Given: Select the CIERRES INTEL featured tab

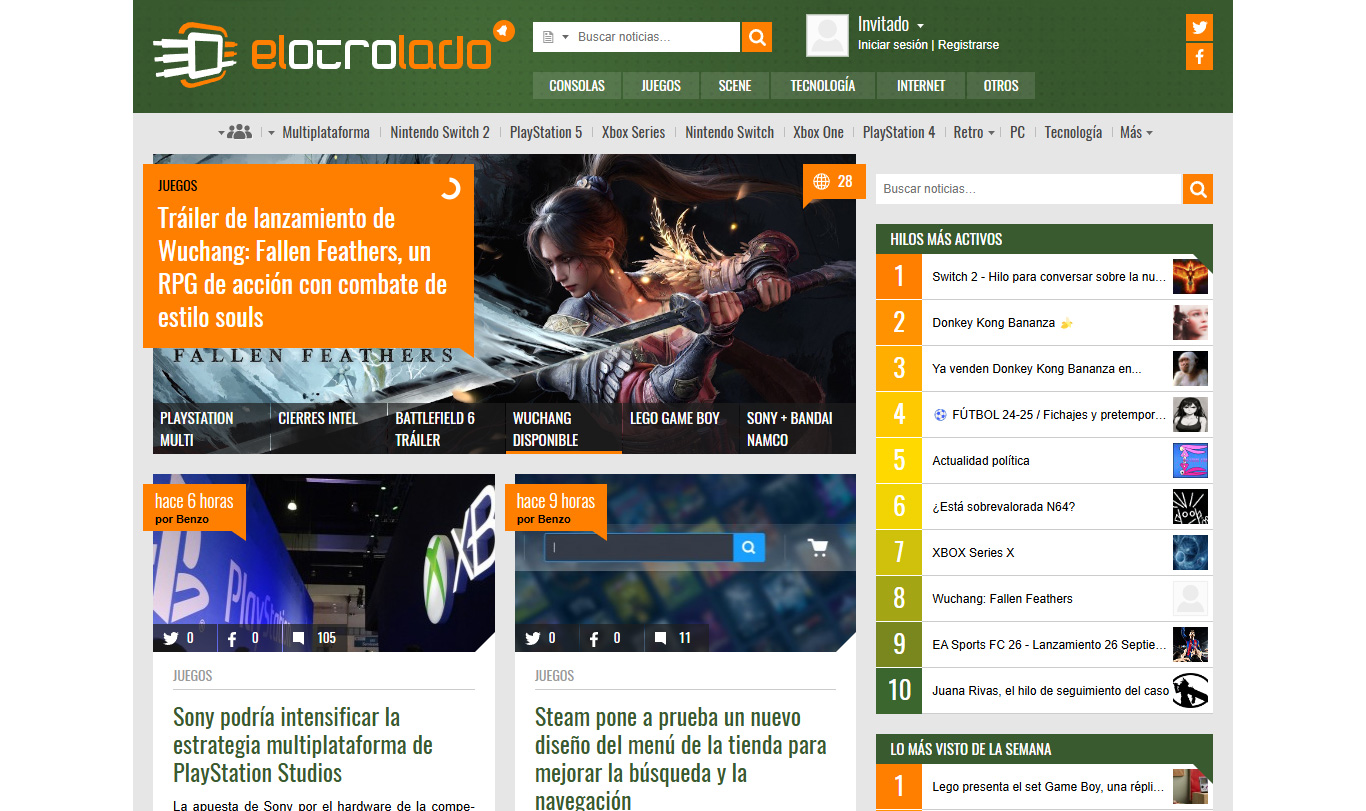Looking at the screenshot, I should 328,429.
